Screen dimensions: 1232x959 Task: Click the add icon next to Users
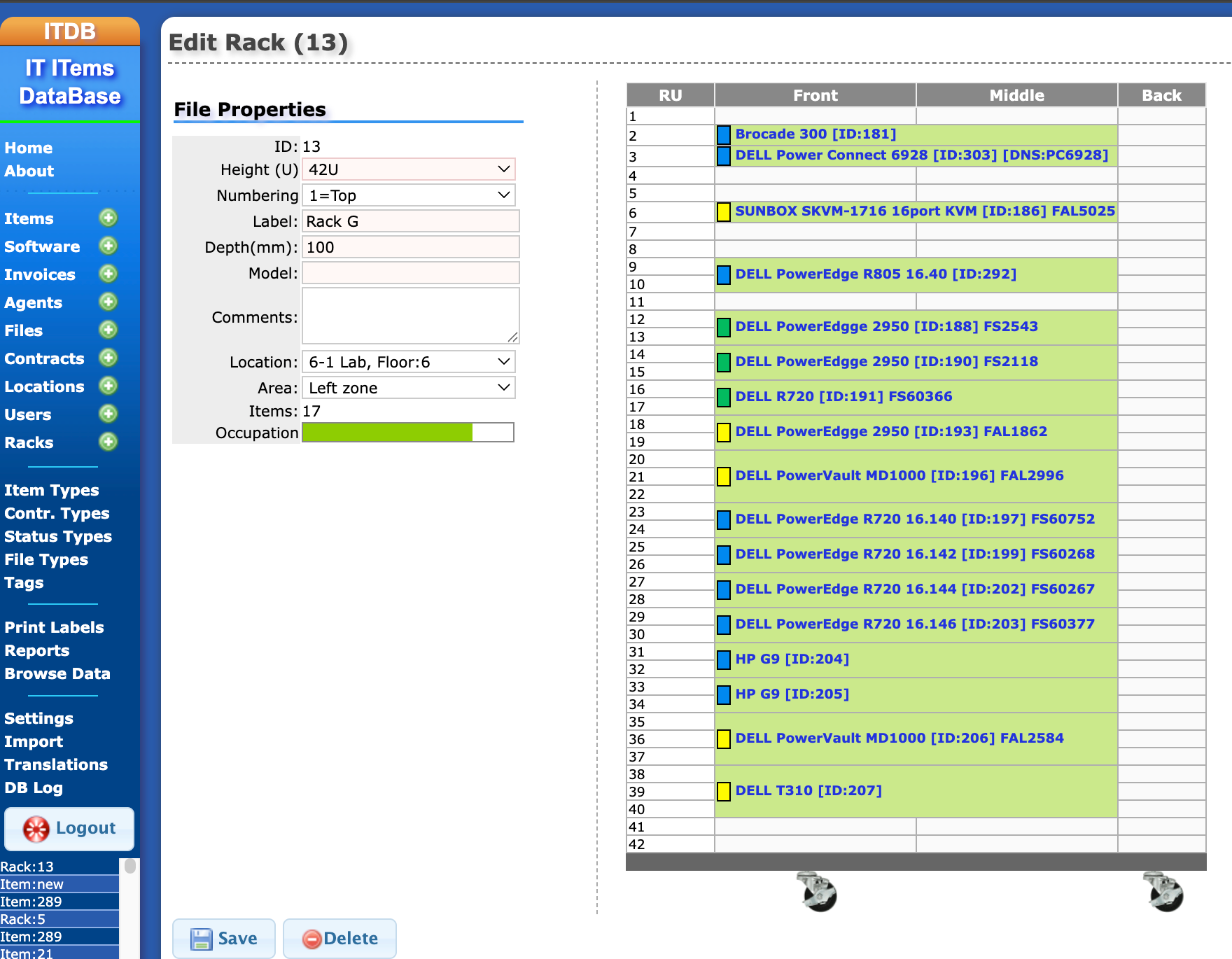point(108,414)
